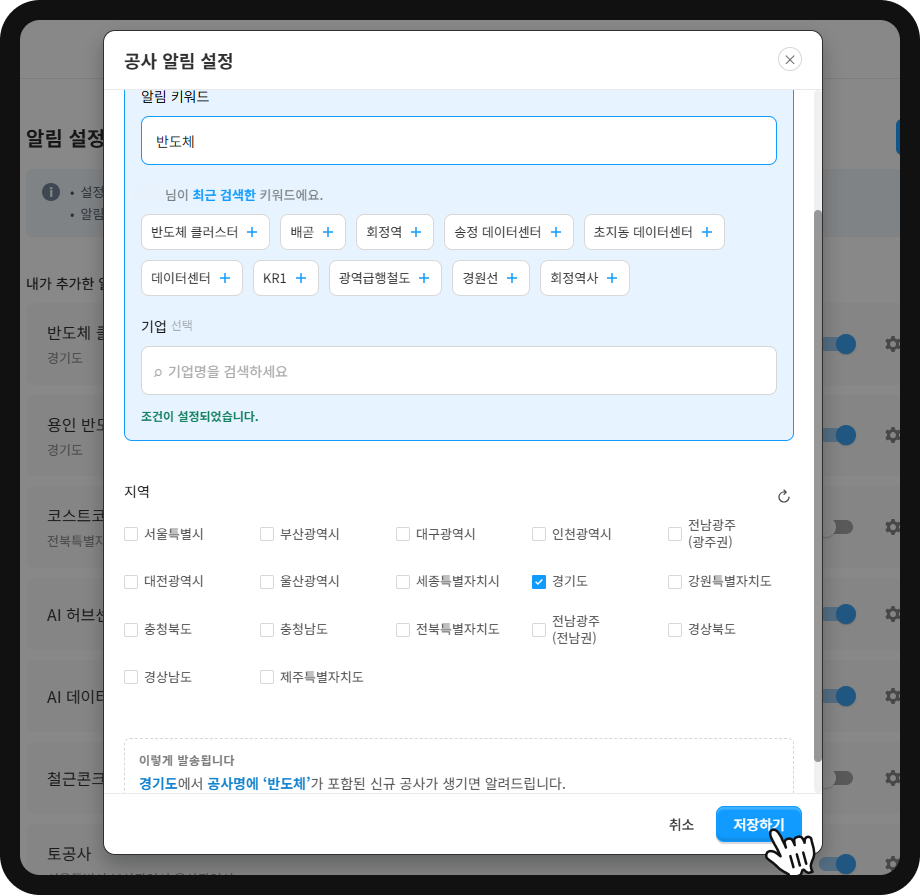The width and height of the screenshot is (920, 895).
Task: Add 초지동 데이터센터 keyword with plus icon
Action: coord(707,232)
